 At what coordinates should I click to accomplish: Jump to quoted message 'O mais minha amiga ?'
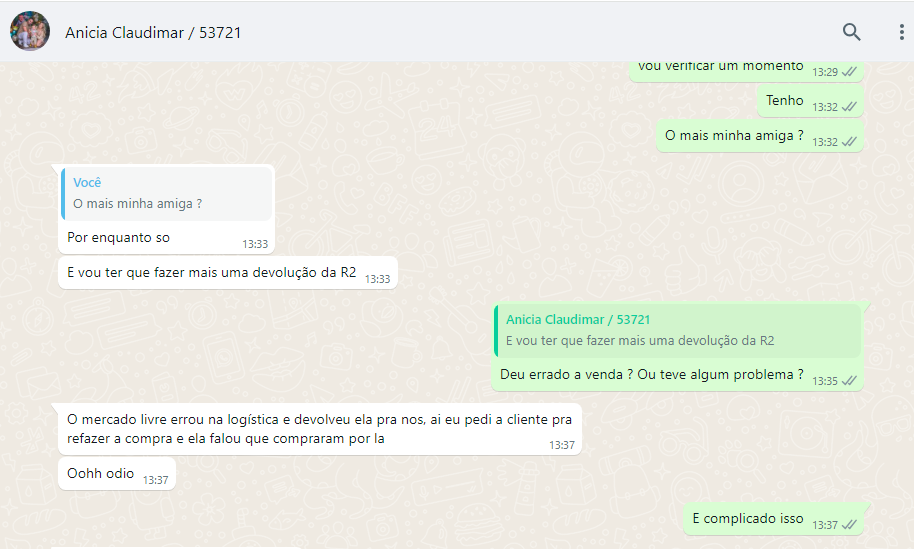pyautogui.click(x=167, y=194)
